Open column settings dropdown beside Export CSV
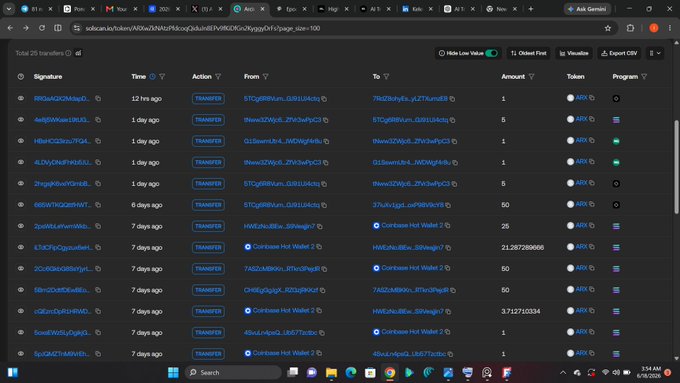680x383 pixels. pyautogui.click(x=655, y=53)
